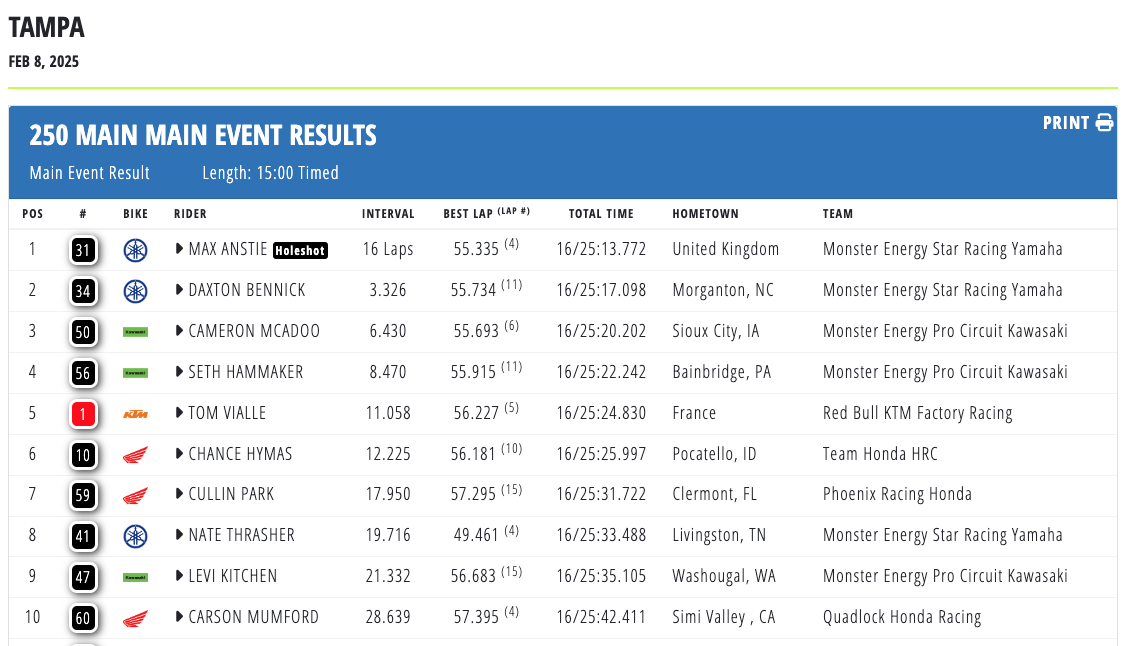Expand Seth Hammaker row details
Screen dimensions: 1125x646
coord(180,372)
